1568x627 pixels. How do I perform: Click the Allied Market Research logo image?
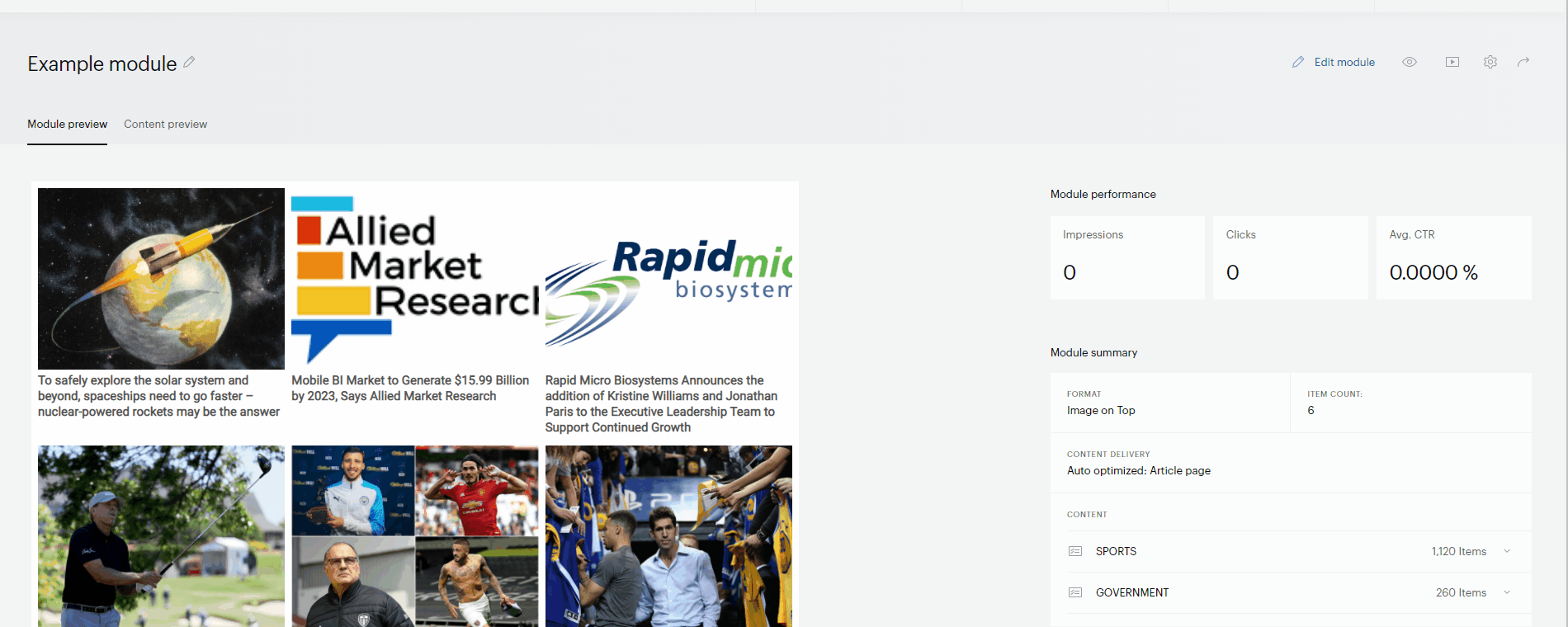(x=415, y=279)
